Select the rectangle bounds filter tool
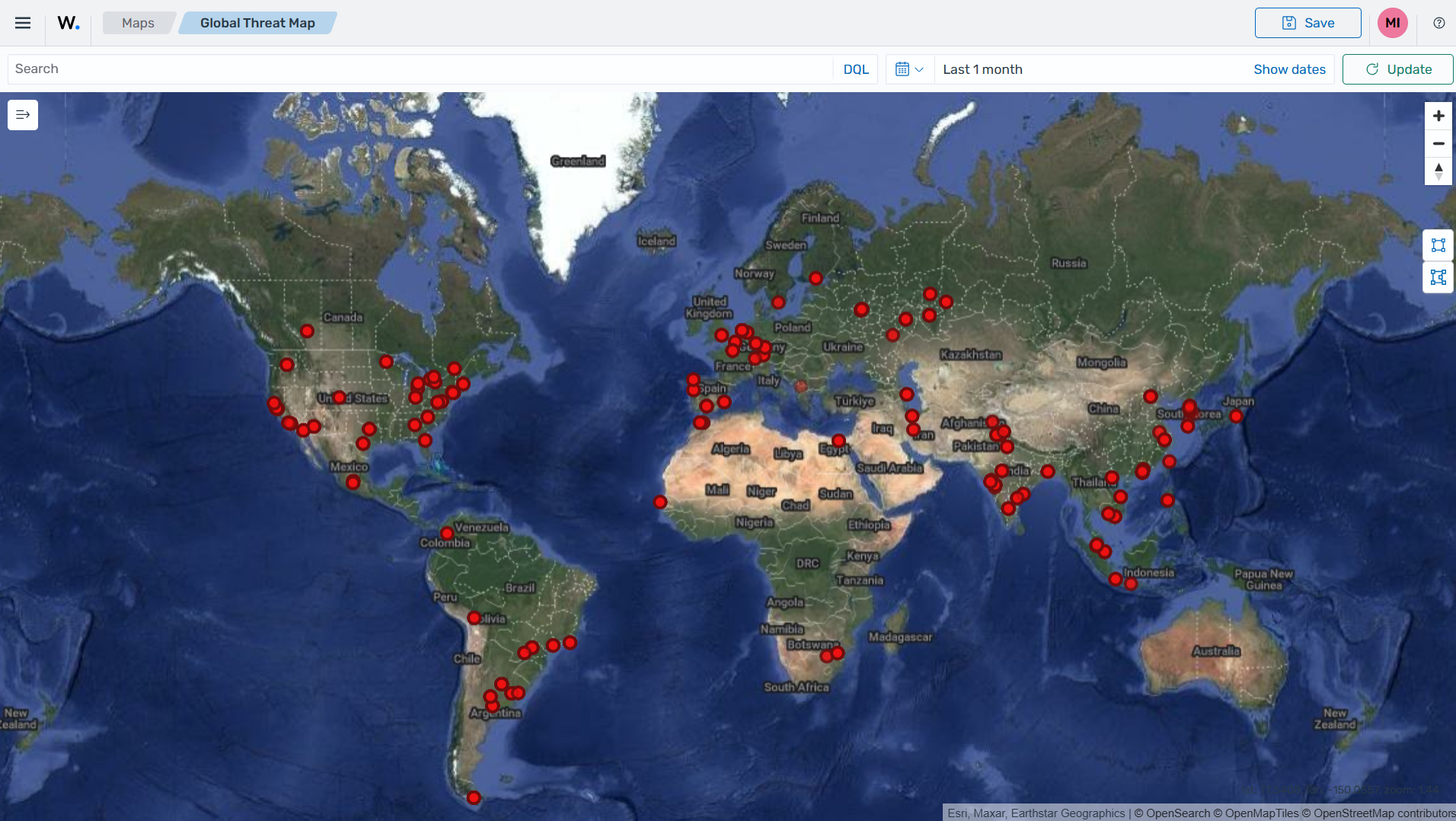 click(1438, 245)
